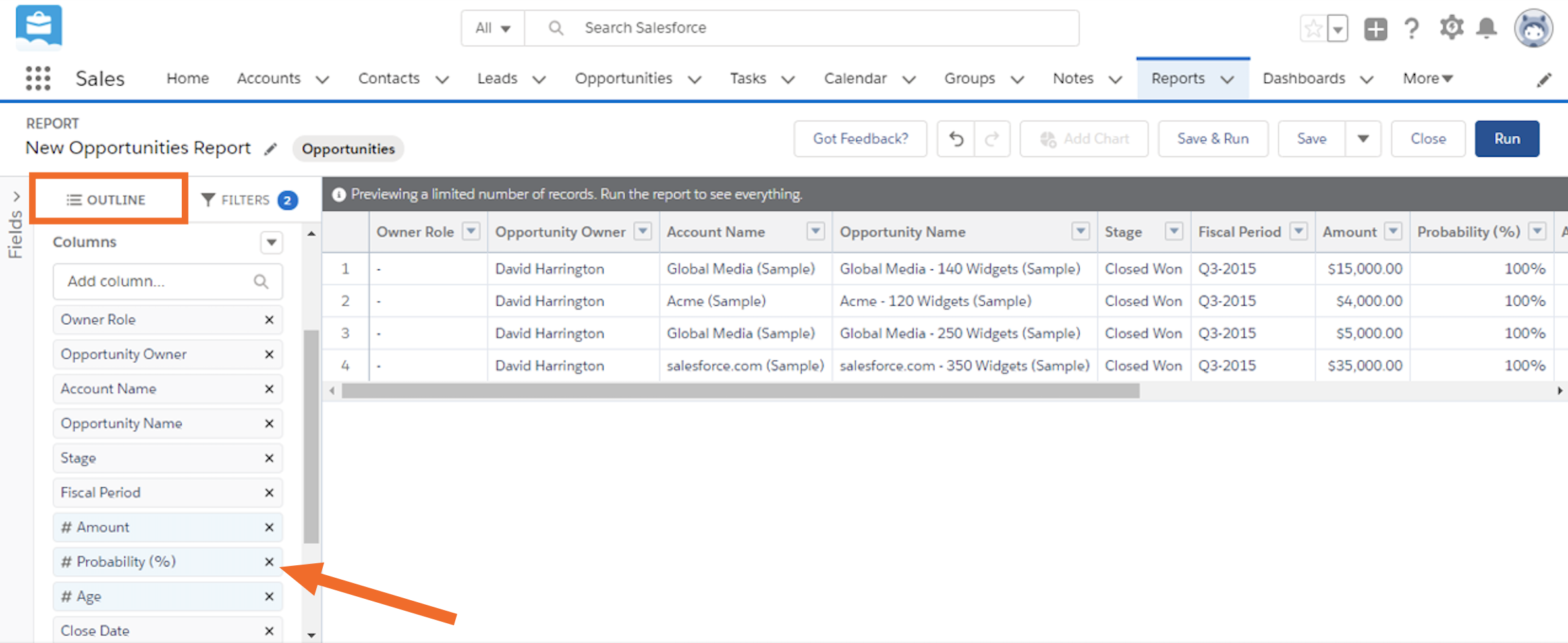The height and width of the screenshot is (643, 1568).
Task: Open Fiscal Period column header menu
Action: 1299,231
